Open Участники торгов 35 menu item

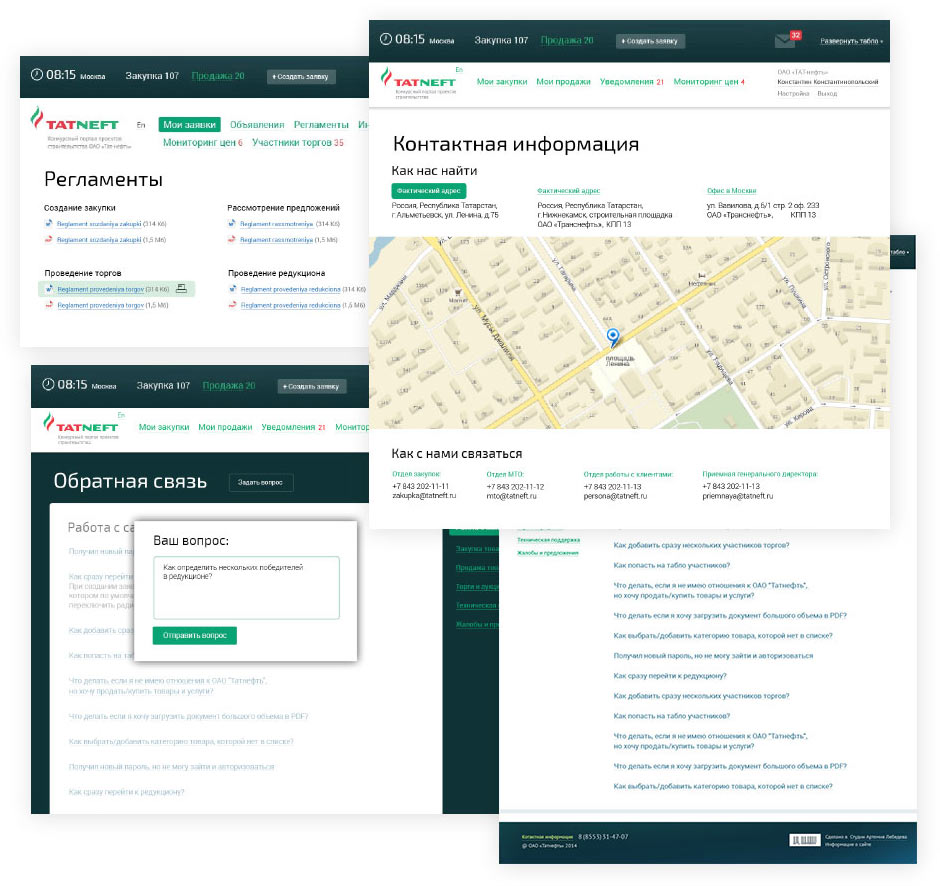297,143
